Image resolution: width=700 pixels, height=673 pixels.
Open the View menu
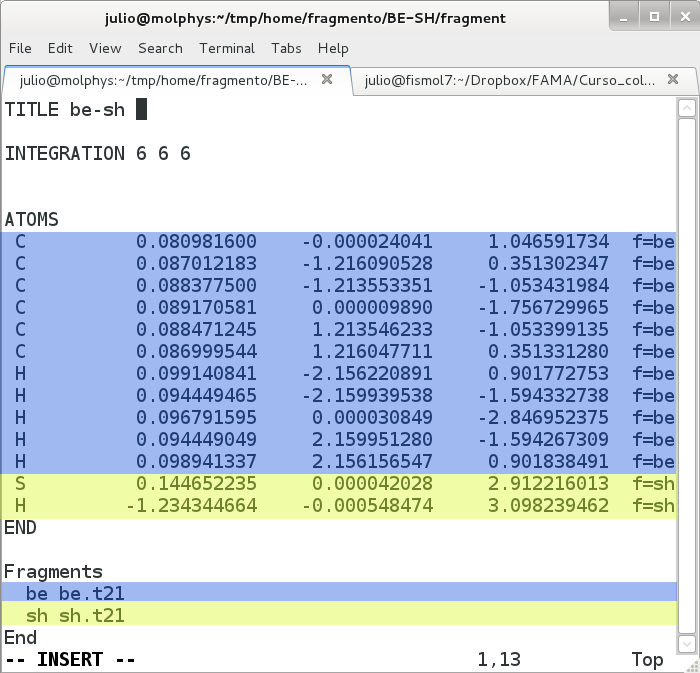[105, 48]
